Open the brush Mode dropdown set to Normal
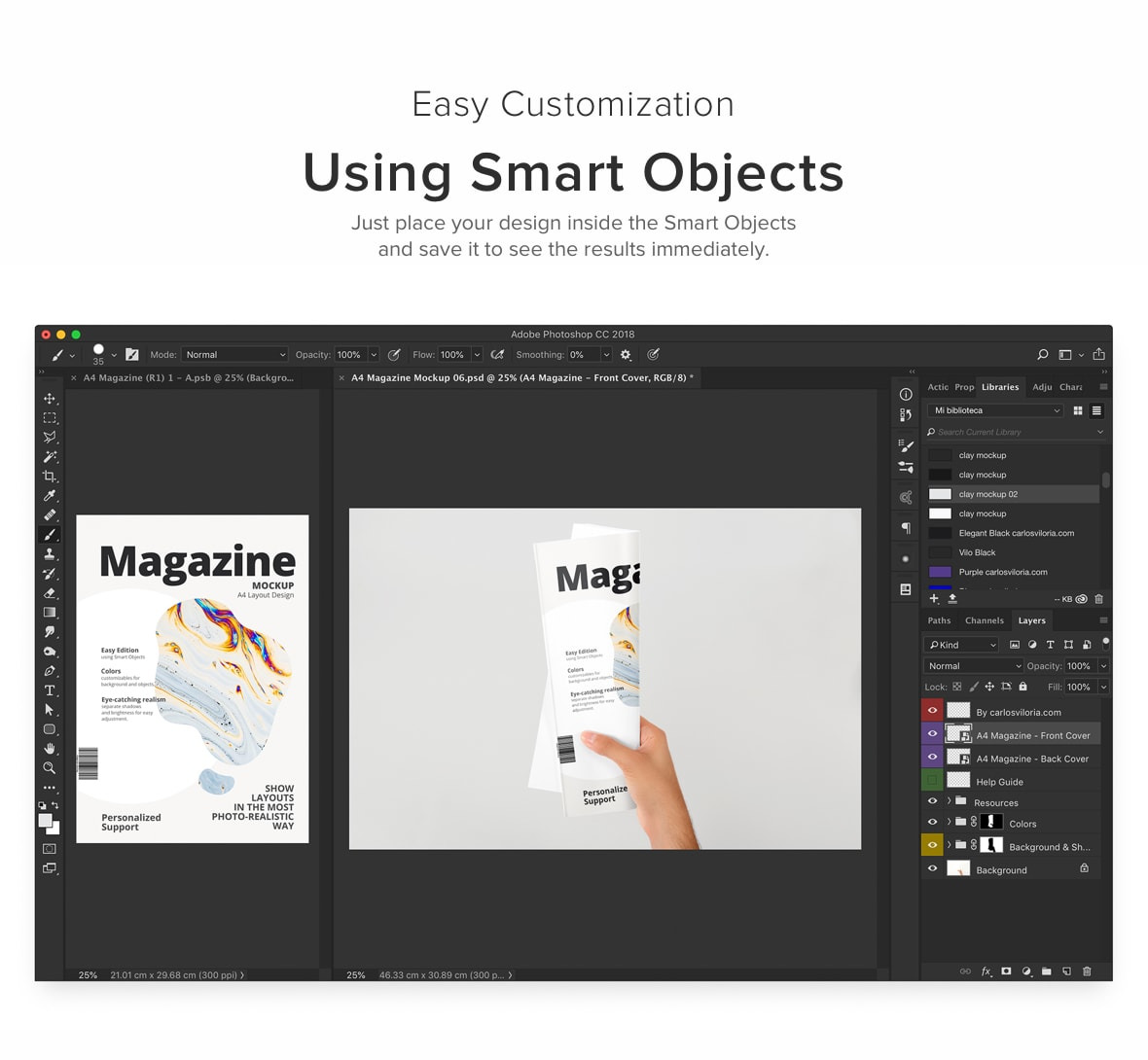The image size is (1148, 1060). coord(234,355)
